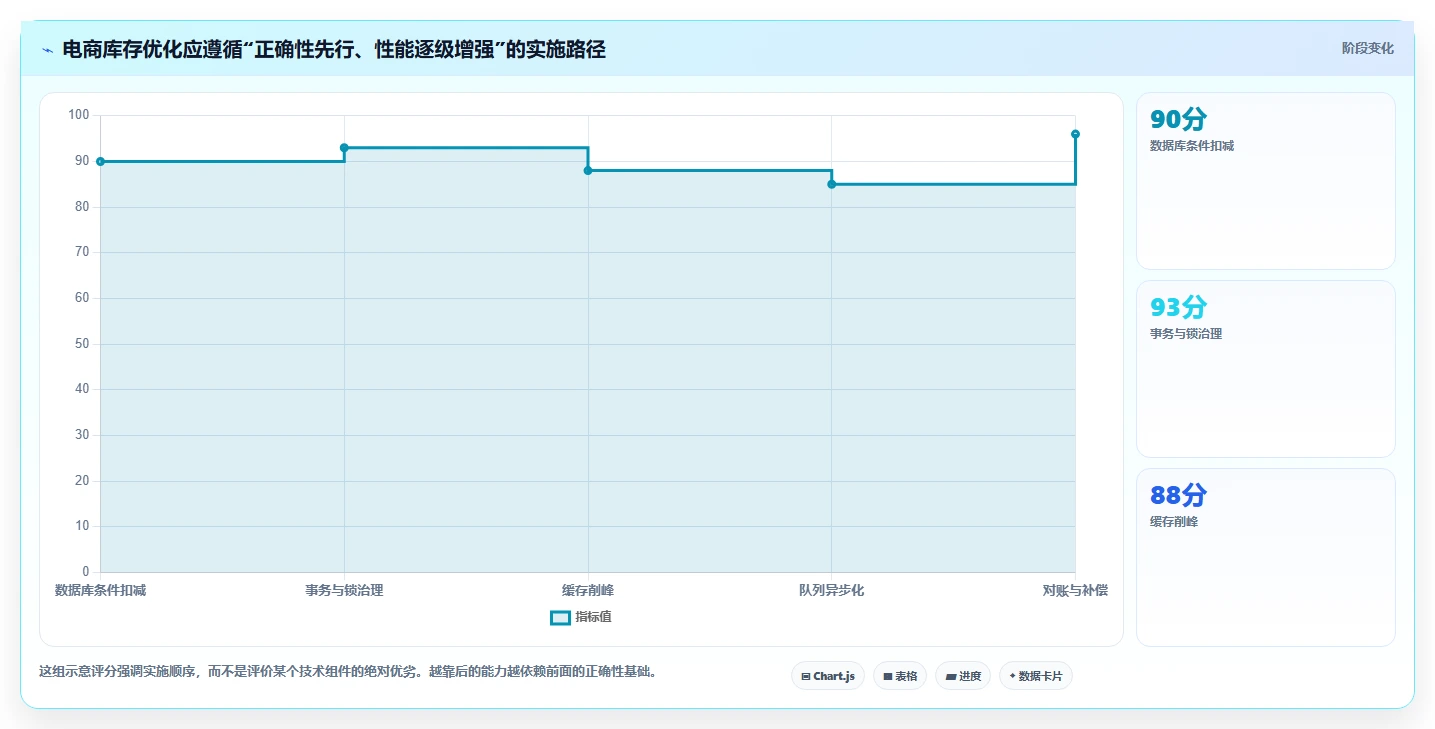The image size is (1435, 729).
Task: Click 缓存削峰 label in the 88分 card
Action: [x=1174, y=522]
